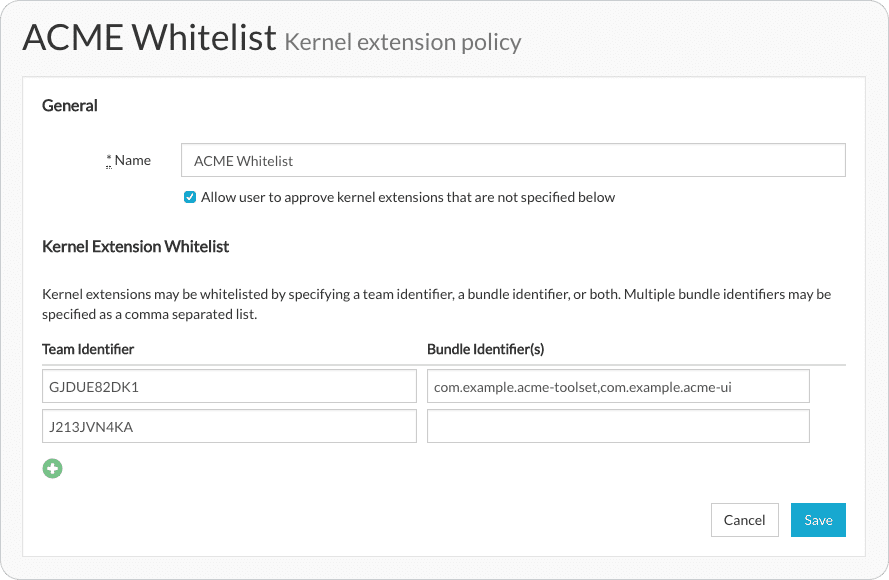The width and height of the screenshot is (889, 580).
Task: Click the 'Allow user to approve kernel extensions' label
Action: [408, 197]
